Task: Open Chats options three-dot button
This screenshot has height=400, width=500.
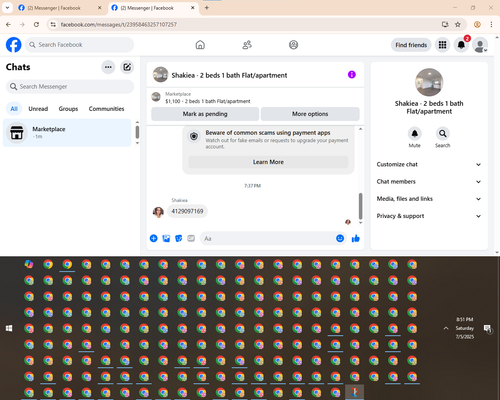Action: (108, 67)
